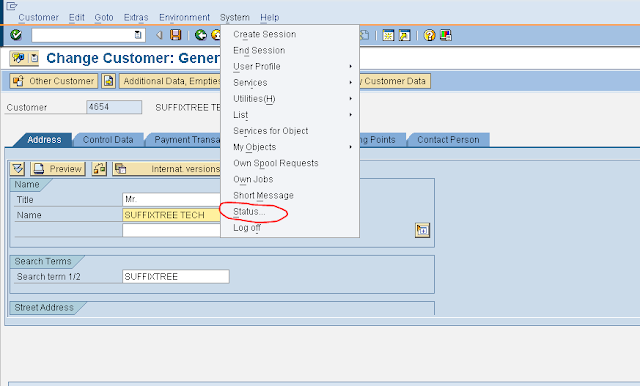
Task: Open the Environment menu
Action: coord(184,18)
